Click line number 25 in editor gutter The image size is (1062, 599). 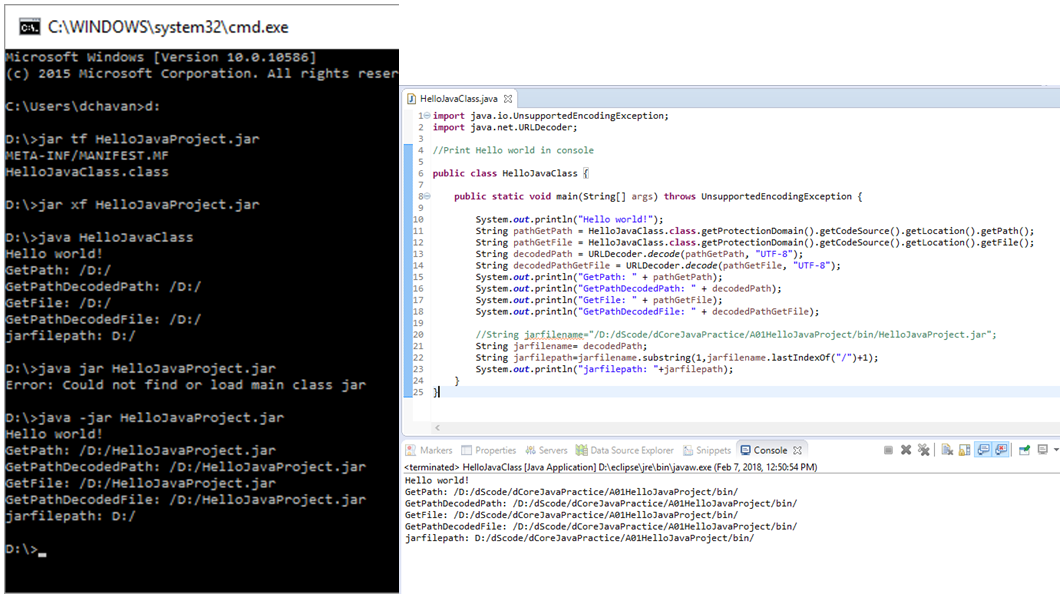[418, 392]
